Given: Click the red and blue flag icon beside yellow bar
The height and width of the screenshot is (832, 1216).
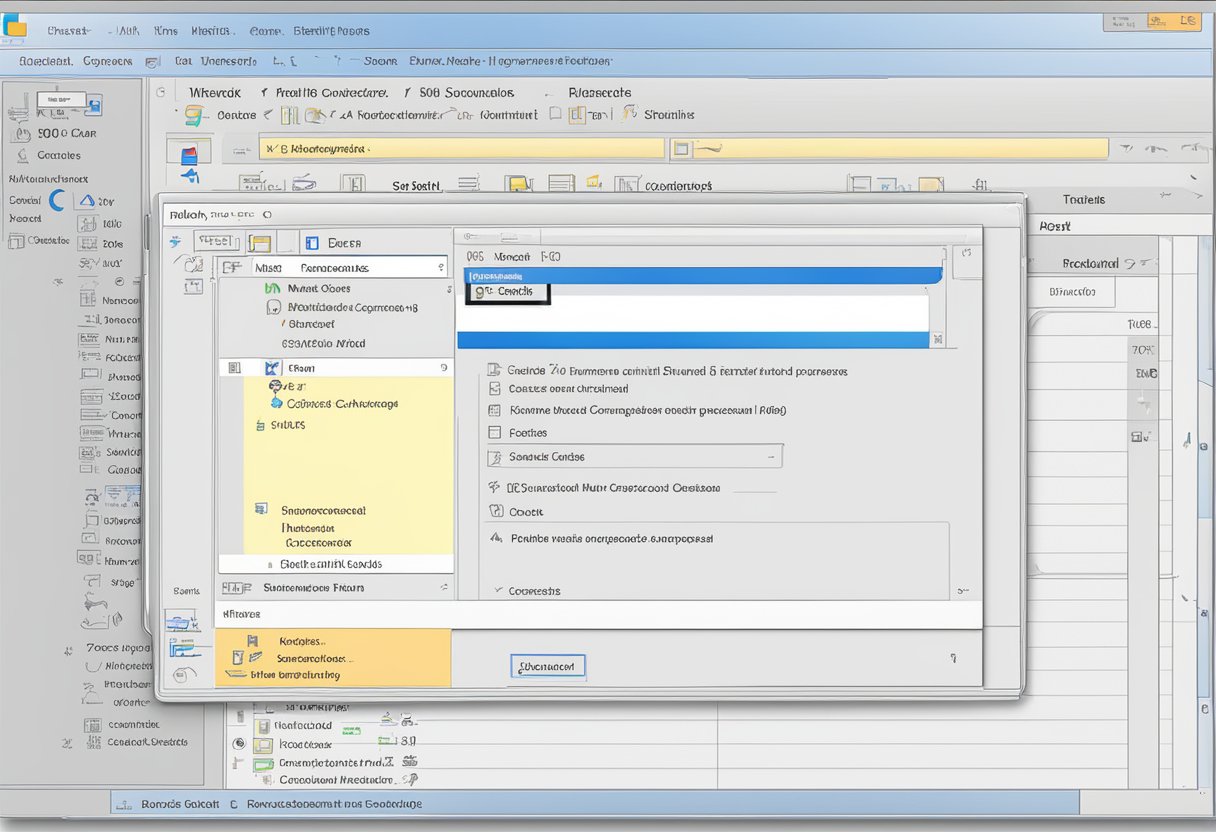Looking at the screenshot, I should pyautogui.click(x=188, y=154).
